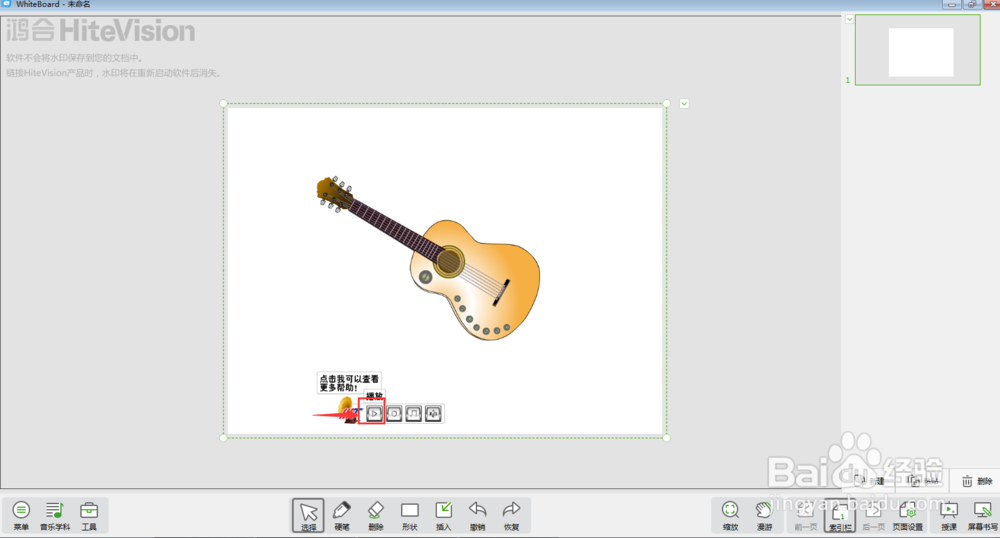Click the record circle button on guitar toolbar
1000x538 pixels.
coord(394,414)
